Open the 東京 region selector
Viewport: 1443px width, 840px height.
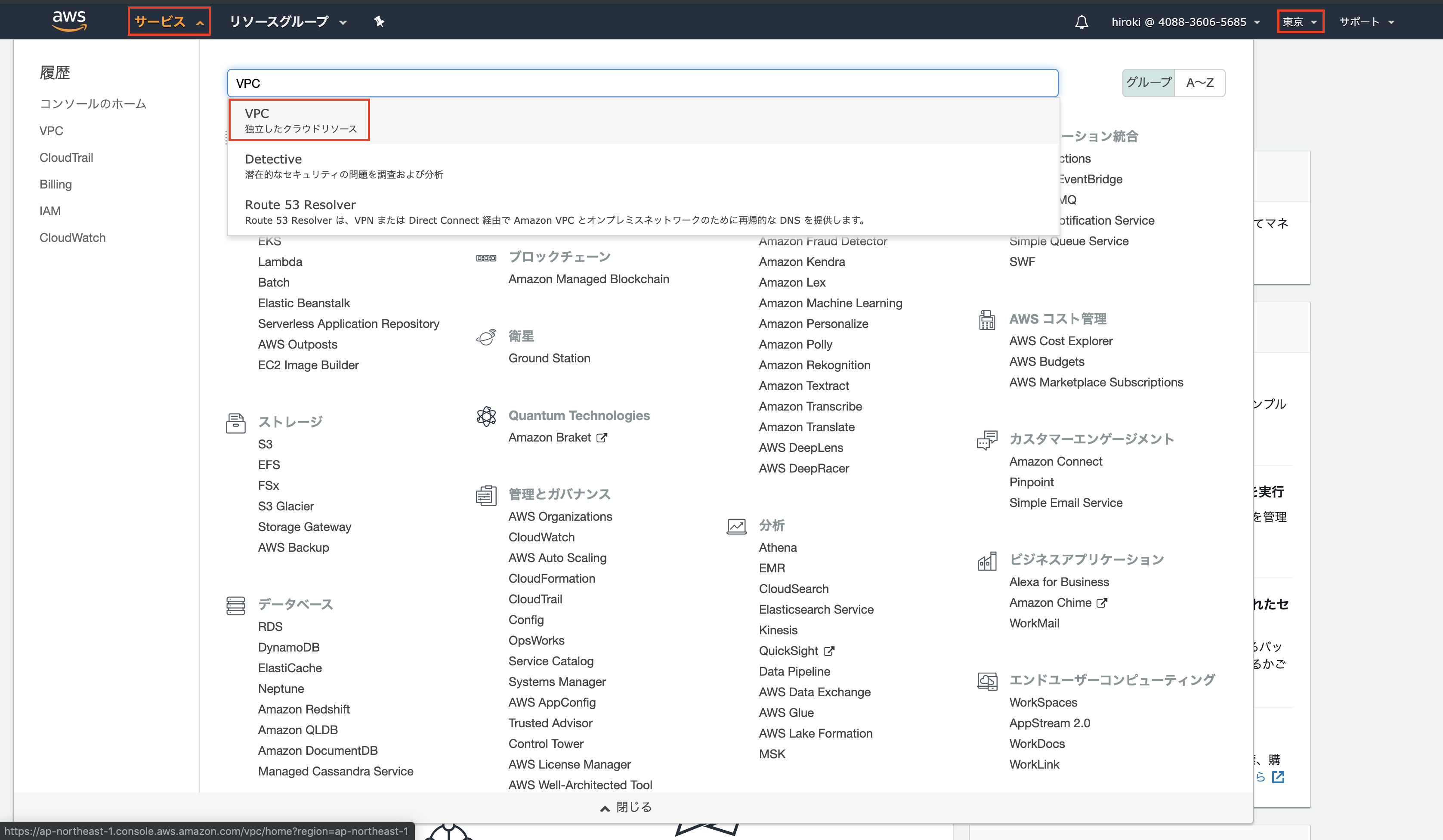tap(1300, 22)
